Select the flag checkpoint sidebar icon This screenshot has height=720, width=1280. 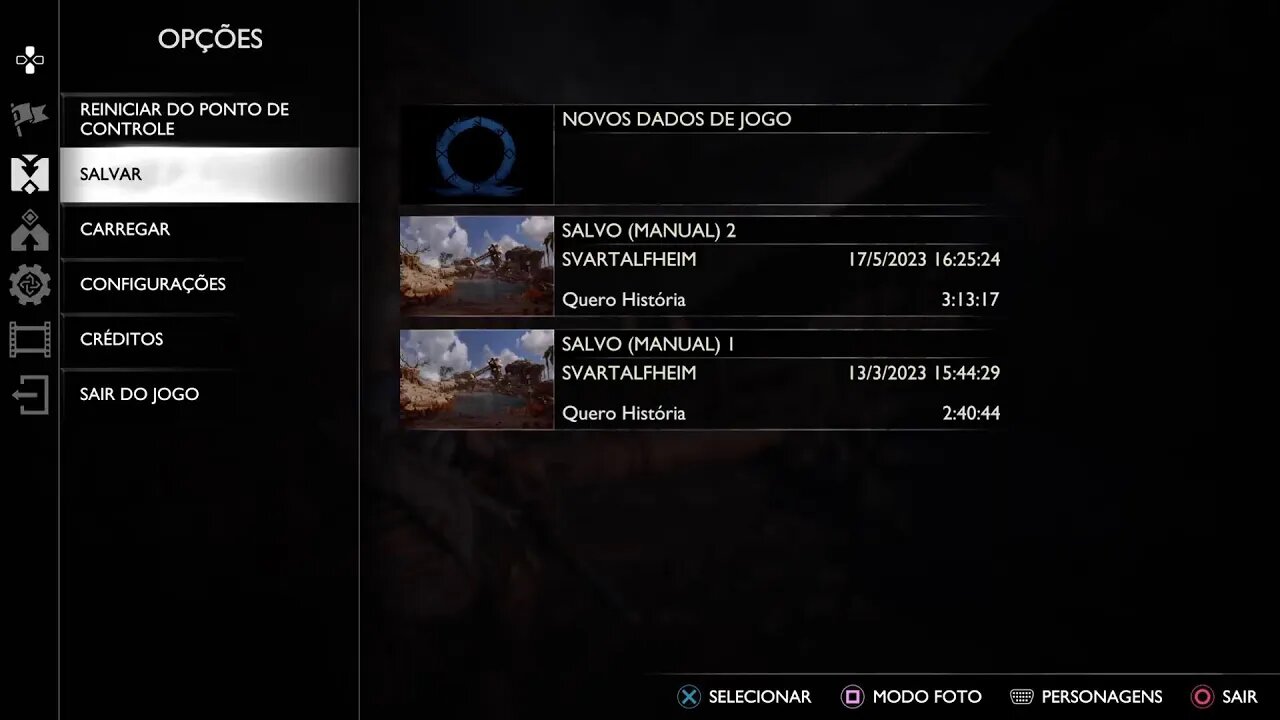coord(30,118)
